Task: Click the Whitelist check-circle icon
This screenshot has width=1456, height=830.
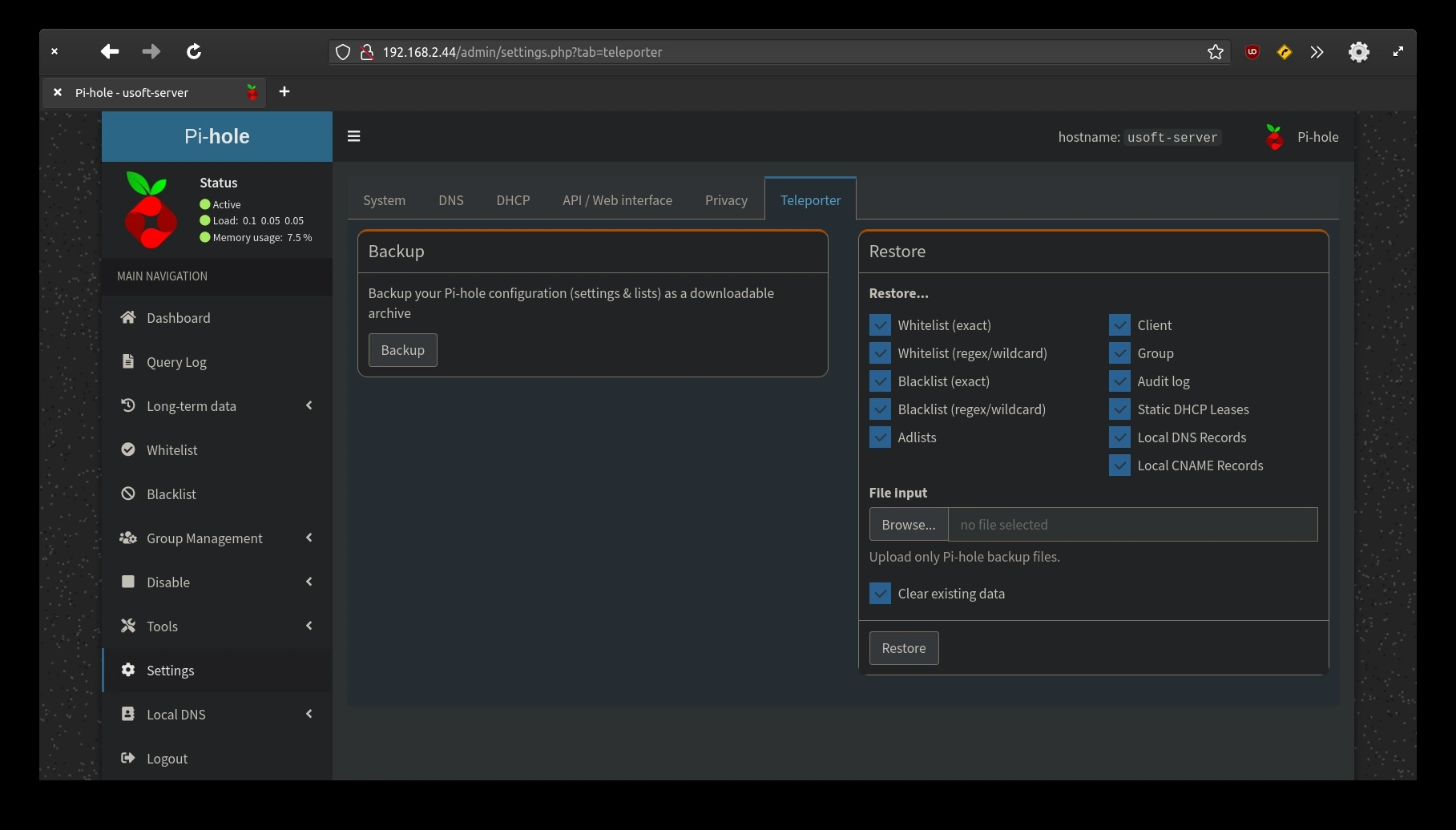Action: 127,449
